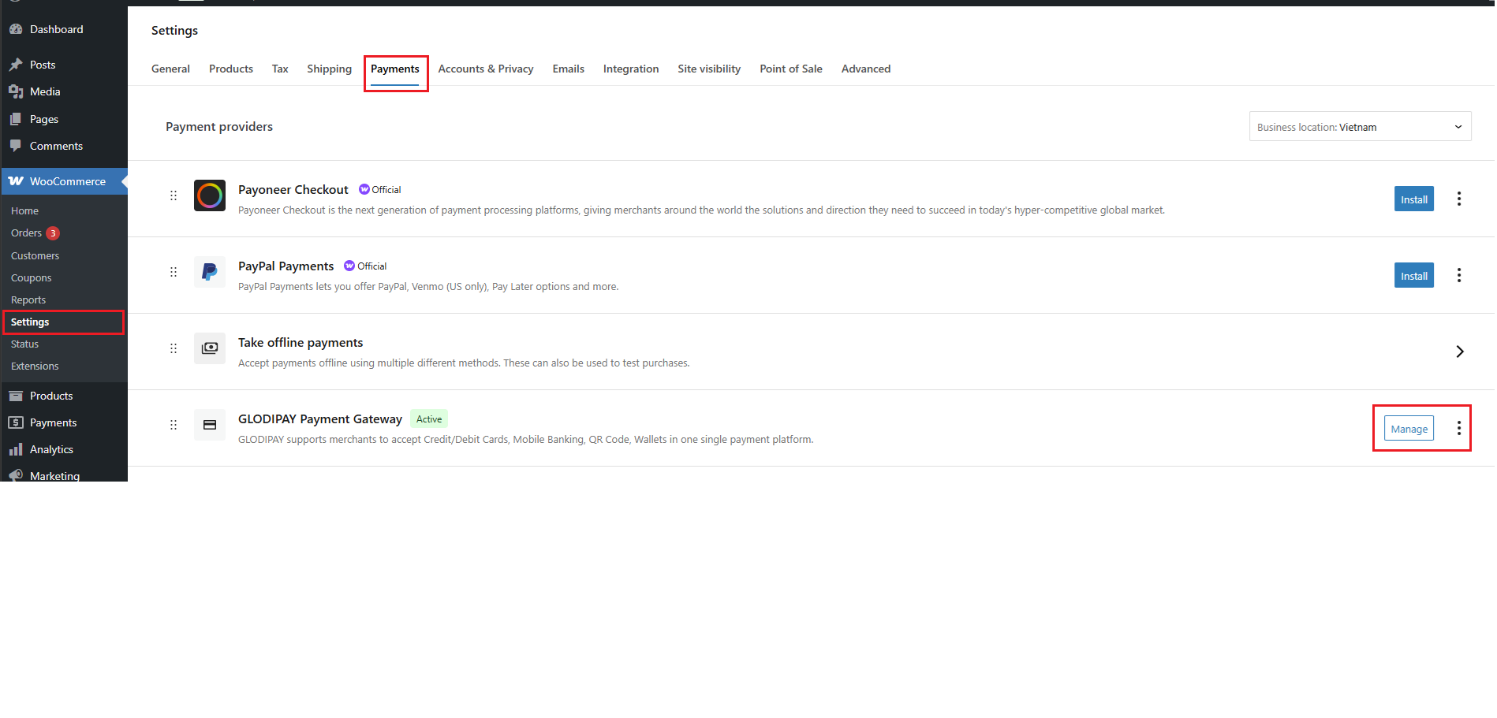Click the red Orders count badge
This screenshot has width=1497, height=718.
(x=53, y=233)
